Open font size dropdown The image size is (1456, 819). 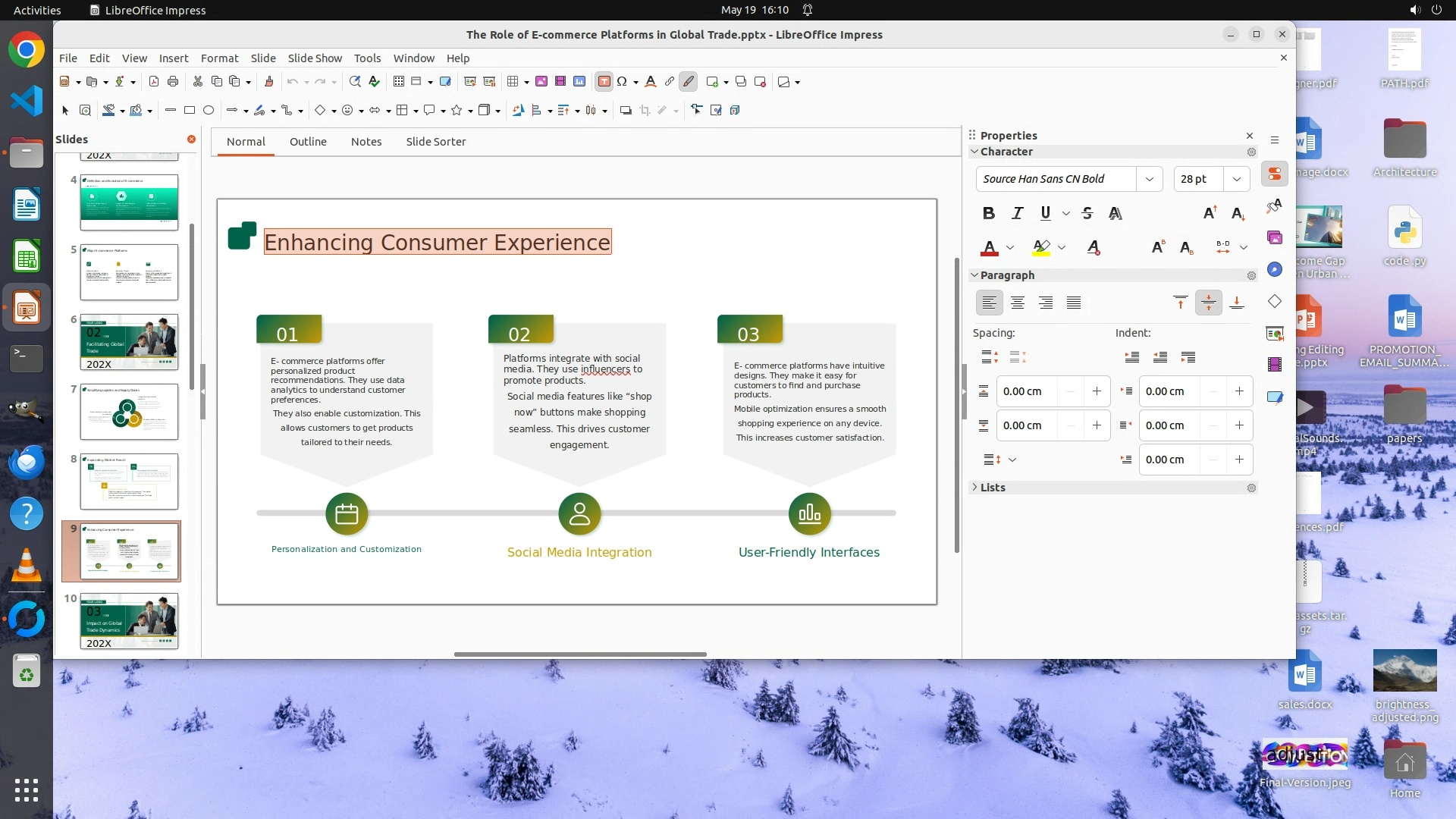click(x=1236, y=179)
